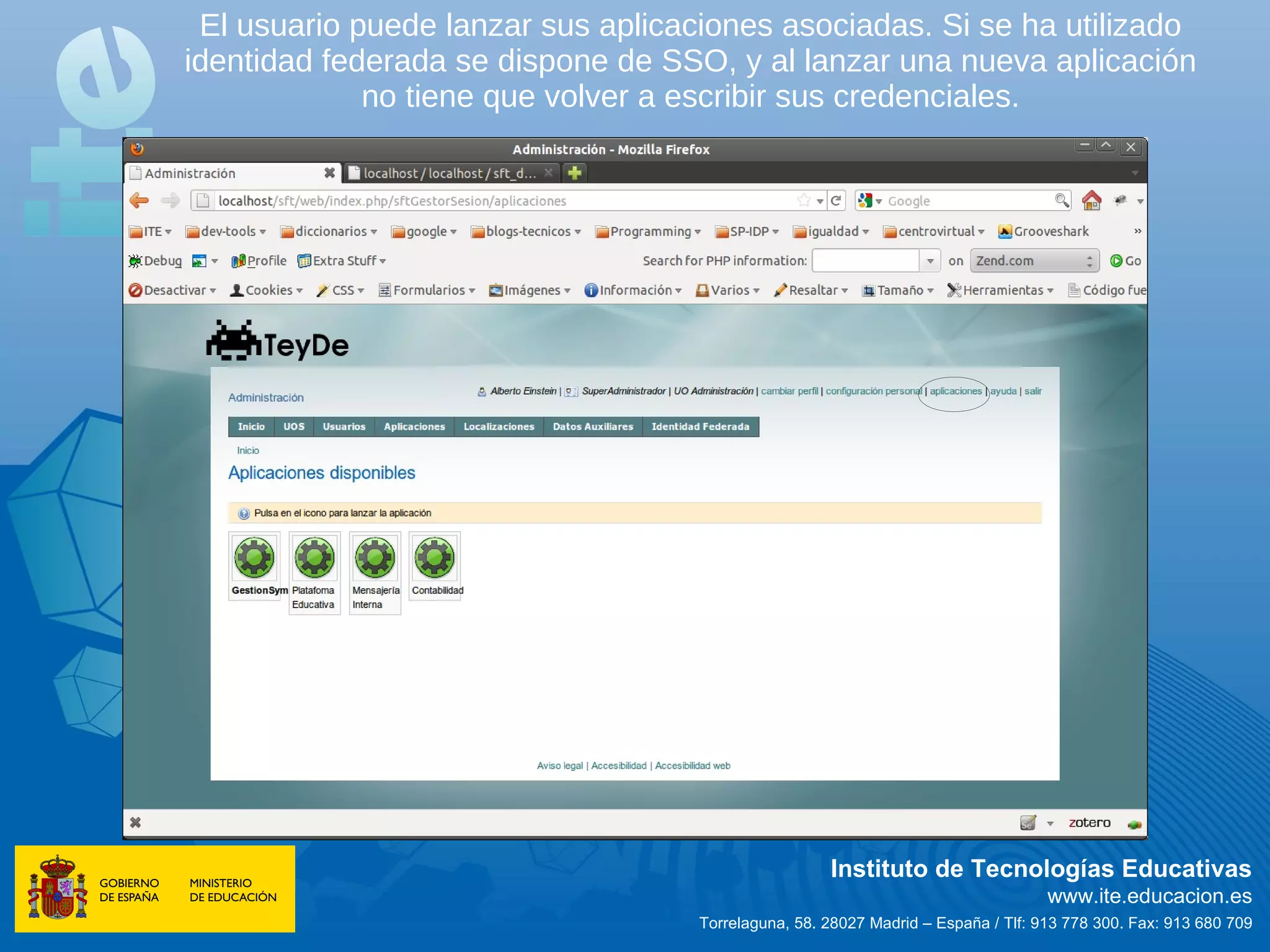Screen dimensions: 1270x952
Task: Open the PHP search field dropdown arrow
Action: (x=930, y=261)
